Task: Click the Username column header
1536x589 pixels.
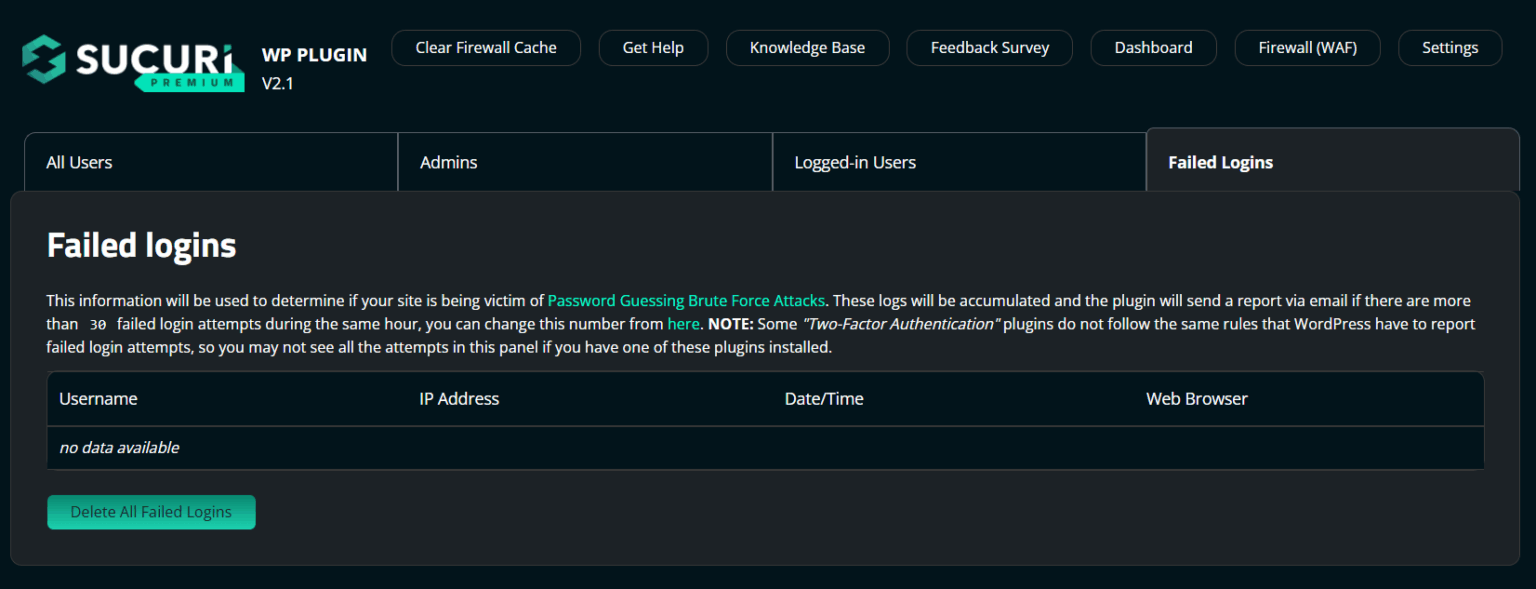Action: [98, 398]
